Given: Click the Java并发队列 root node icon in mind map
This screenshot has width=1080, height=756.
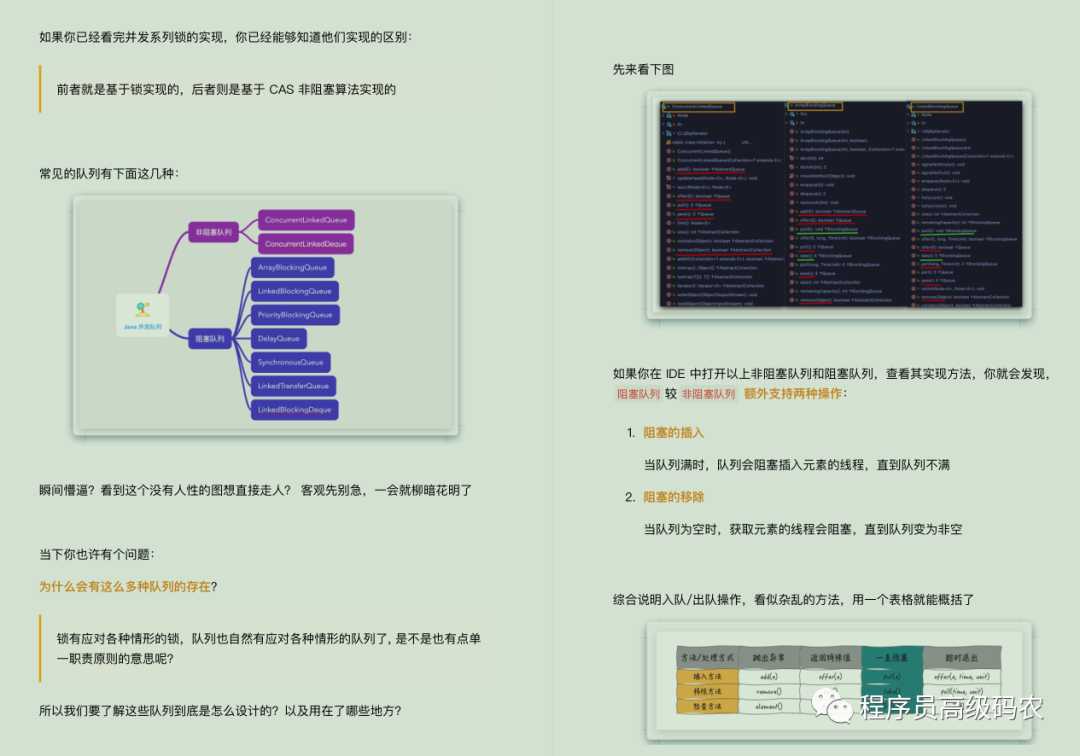Looking at the screenshot, I should [x=143, y=315].
